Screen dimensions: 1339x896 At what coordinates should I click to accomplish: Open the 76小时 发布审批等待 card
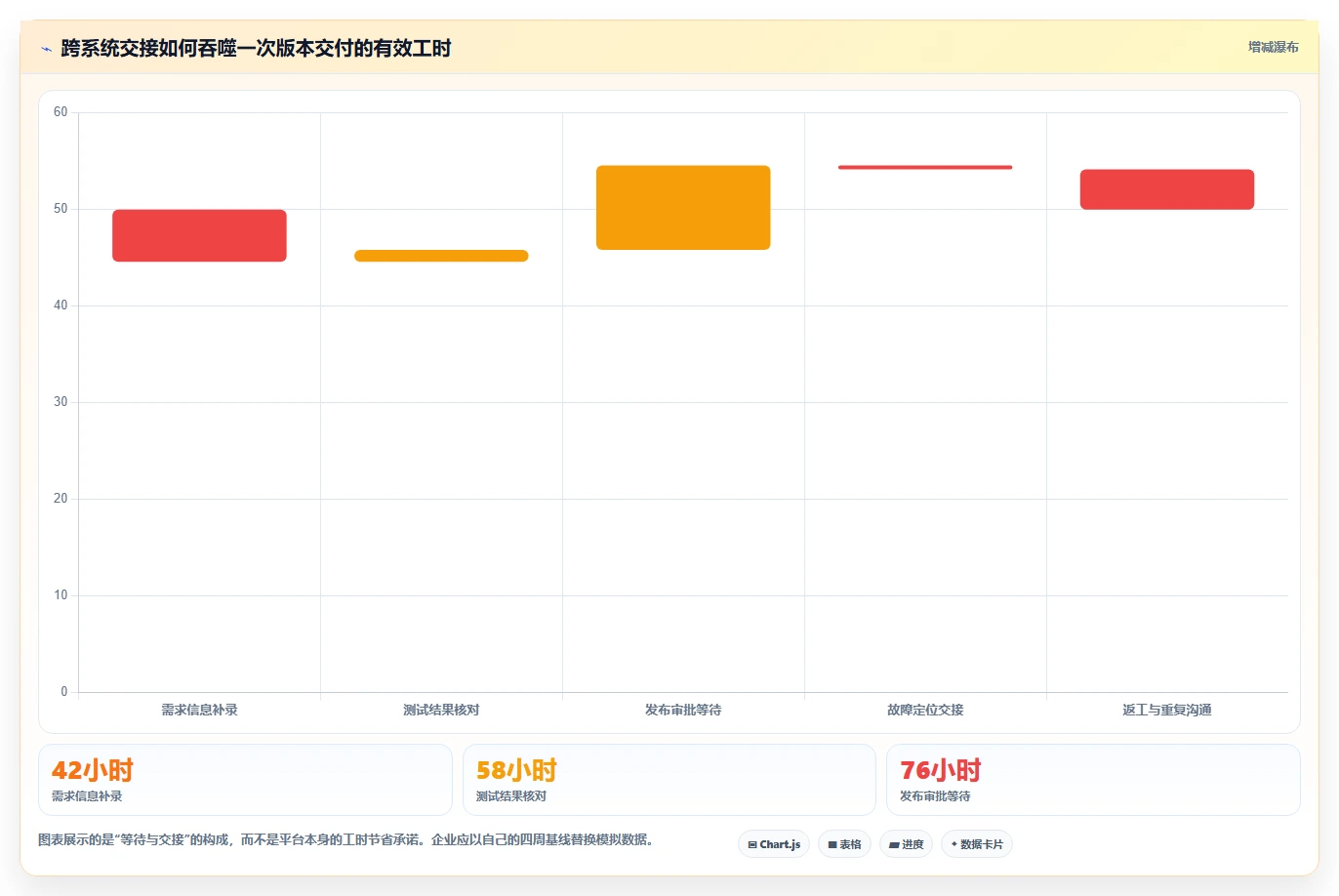click(x=1093, y=780)
